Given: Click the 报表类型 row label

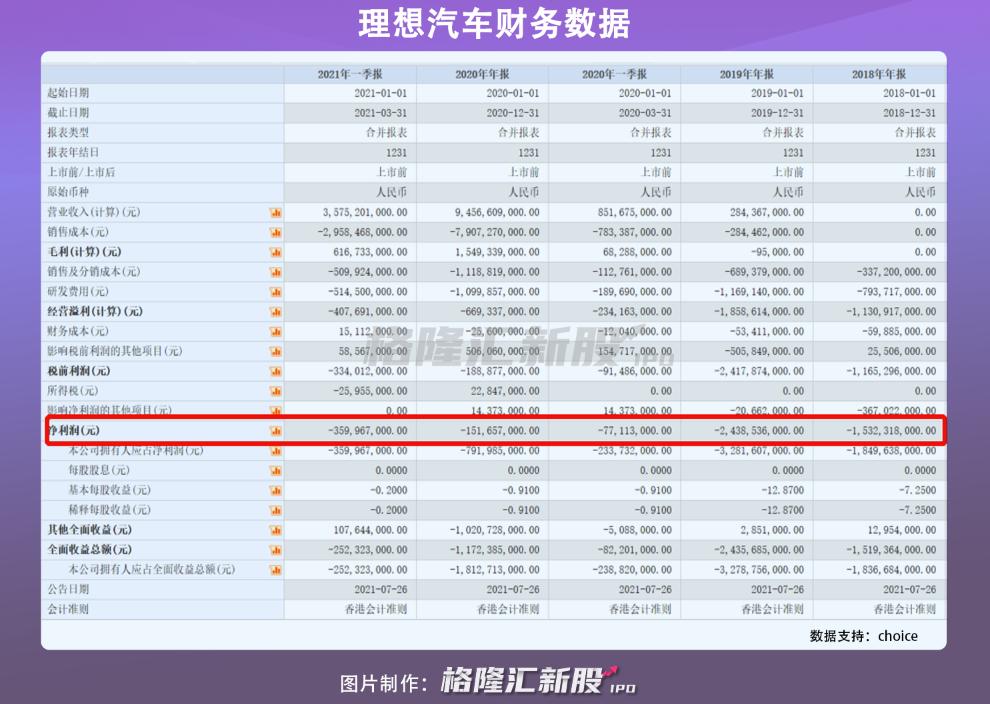Looking at the screenshot, I should (68, 133).
